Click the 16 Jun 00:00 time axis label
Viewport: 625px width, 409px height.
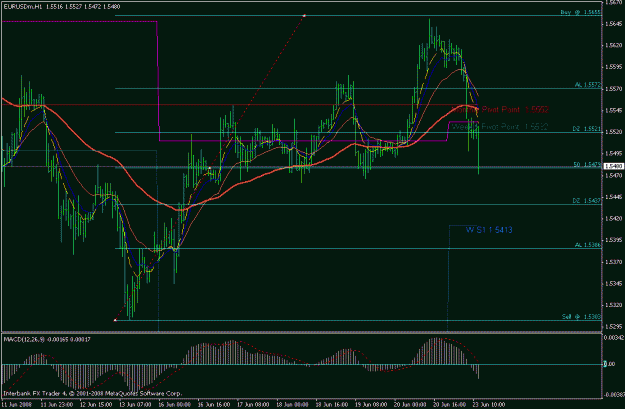pyautogui.click(x=175, y=404)
